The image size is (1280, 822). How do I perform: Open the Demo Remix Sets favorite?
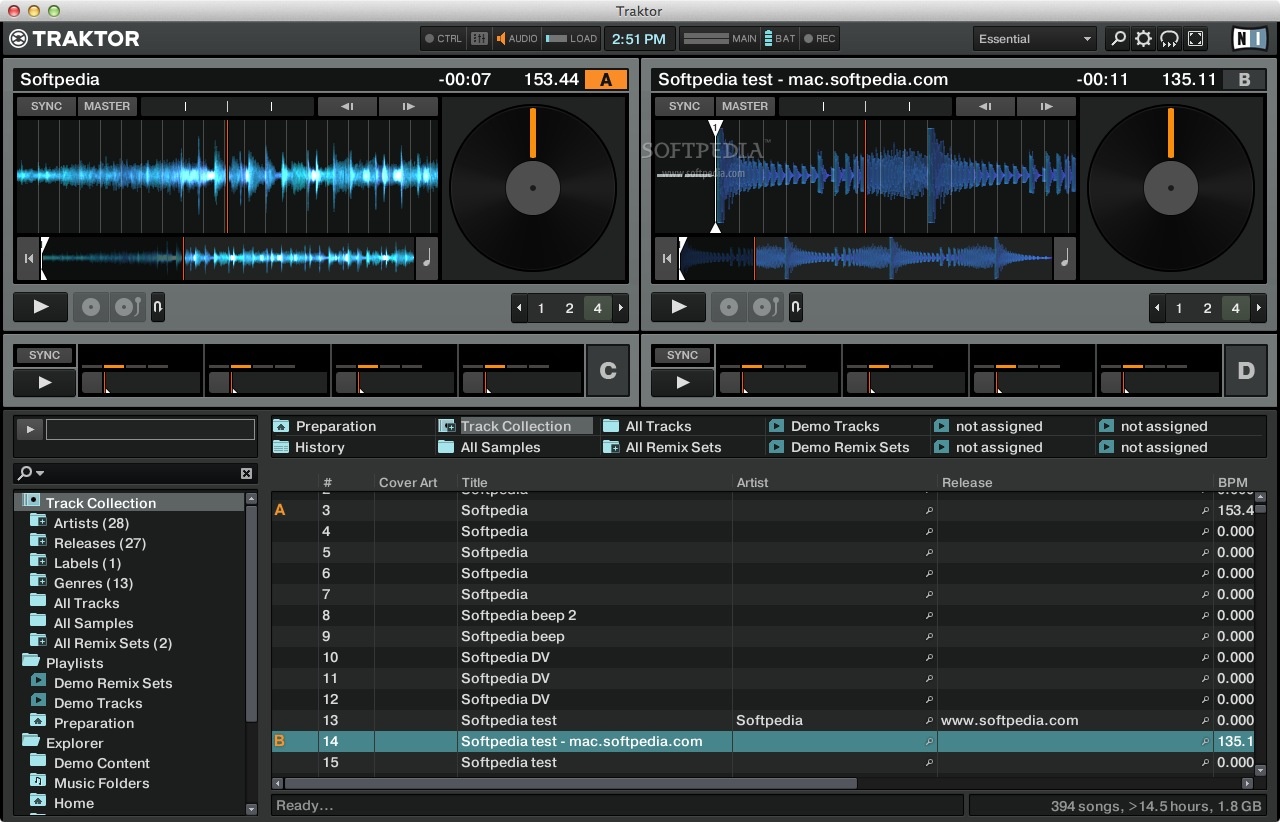coord(849,447)
